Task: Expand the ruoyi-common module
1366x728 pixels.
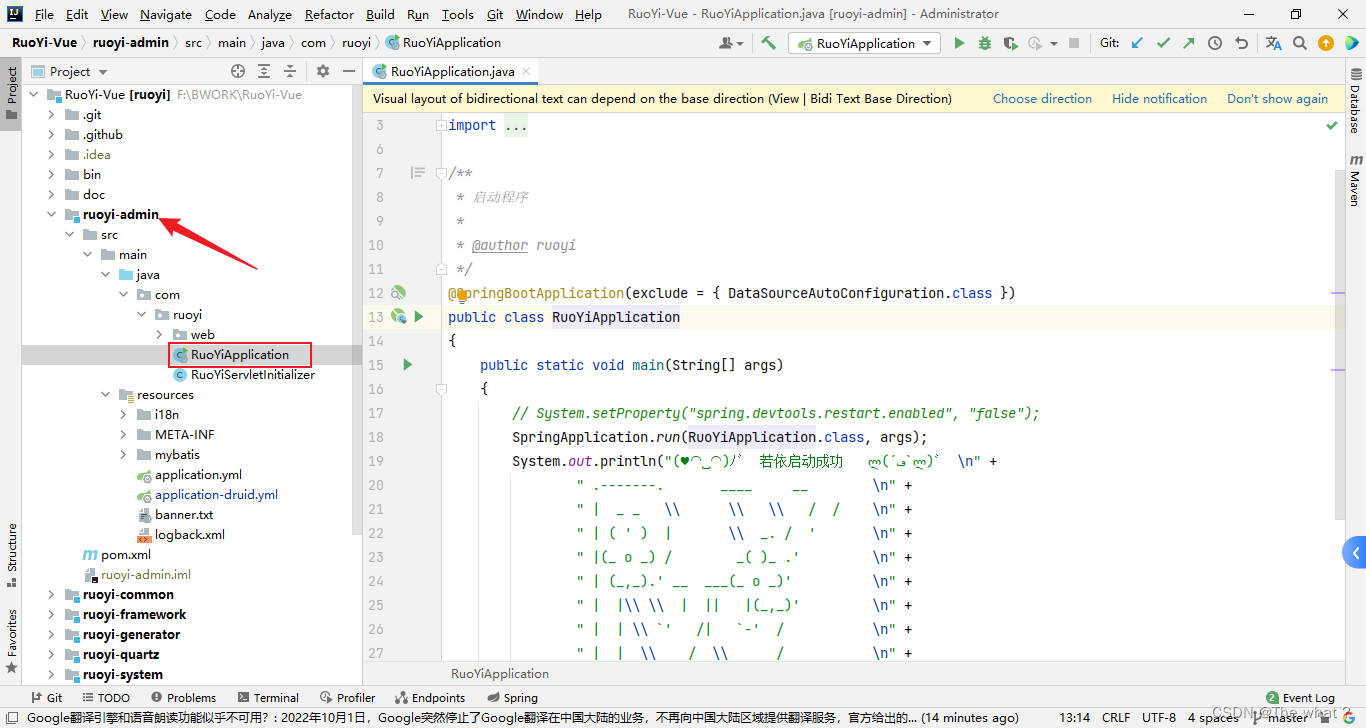Action: (51, 595)
